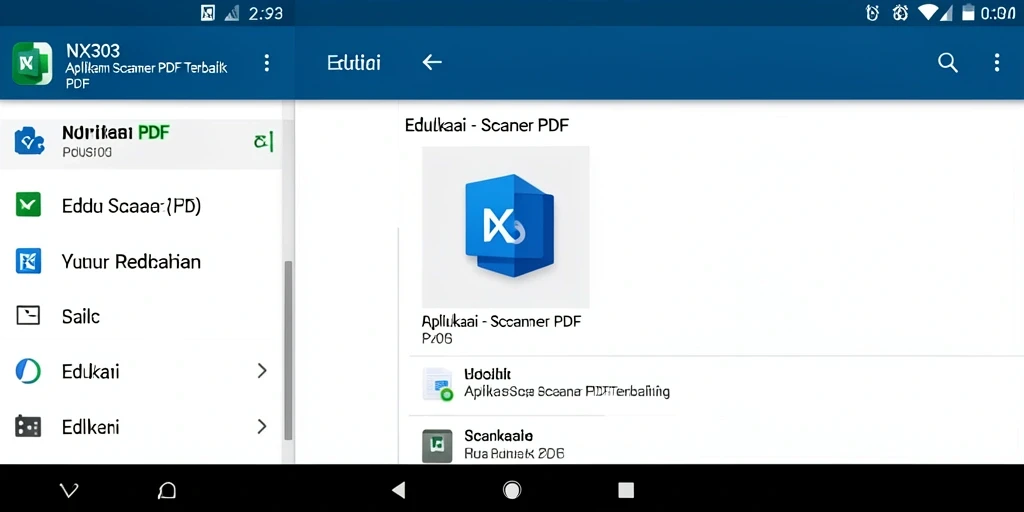Click the Apllukaai - Scamer PDF caption

point(502,321)
